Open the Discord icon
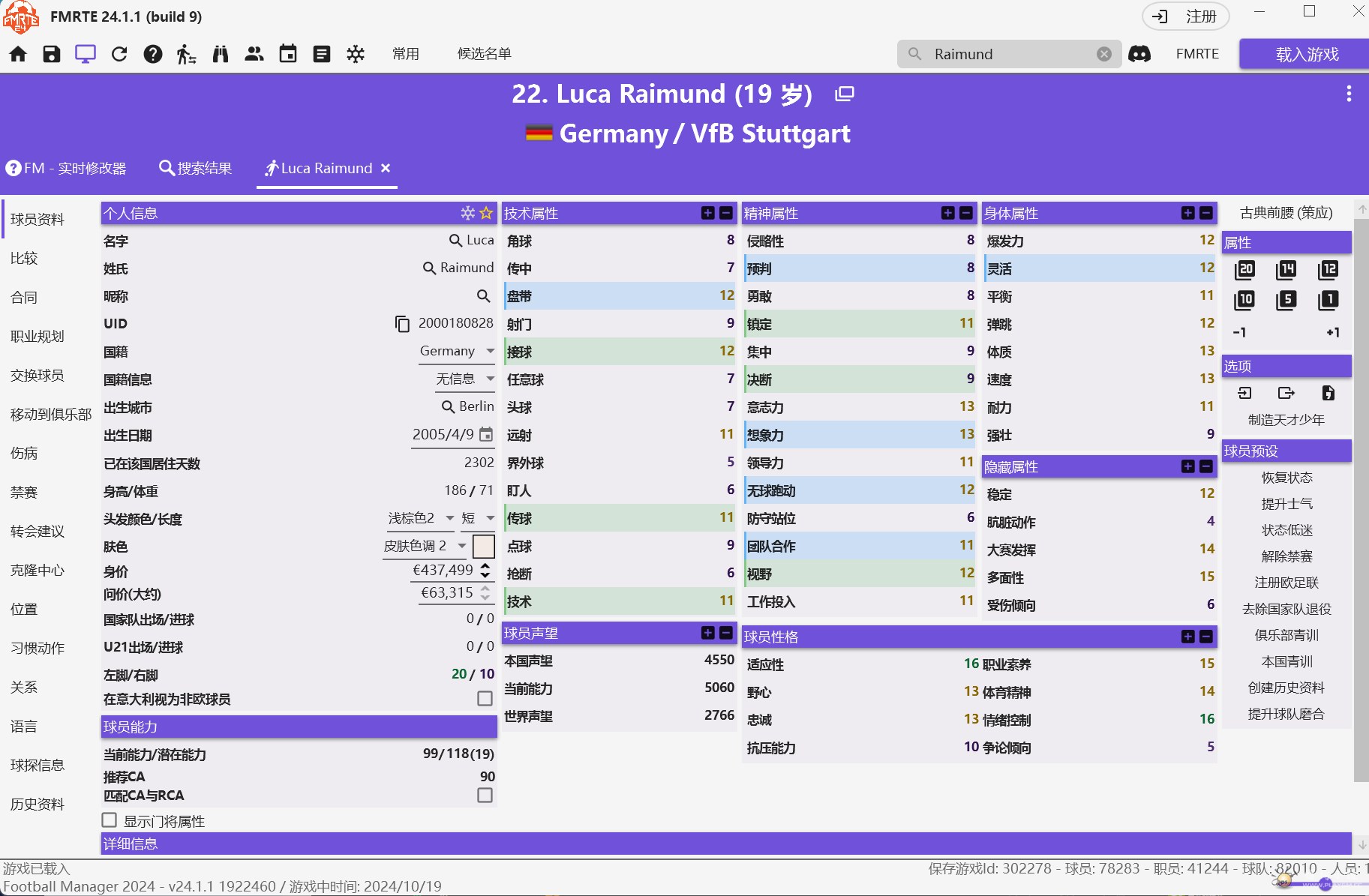 click(x=1139, y=54)
